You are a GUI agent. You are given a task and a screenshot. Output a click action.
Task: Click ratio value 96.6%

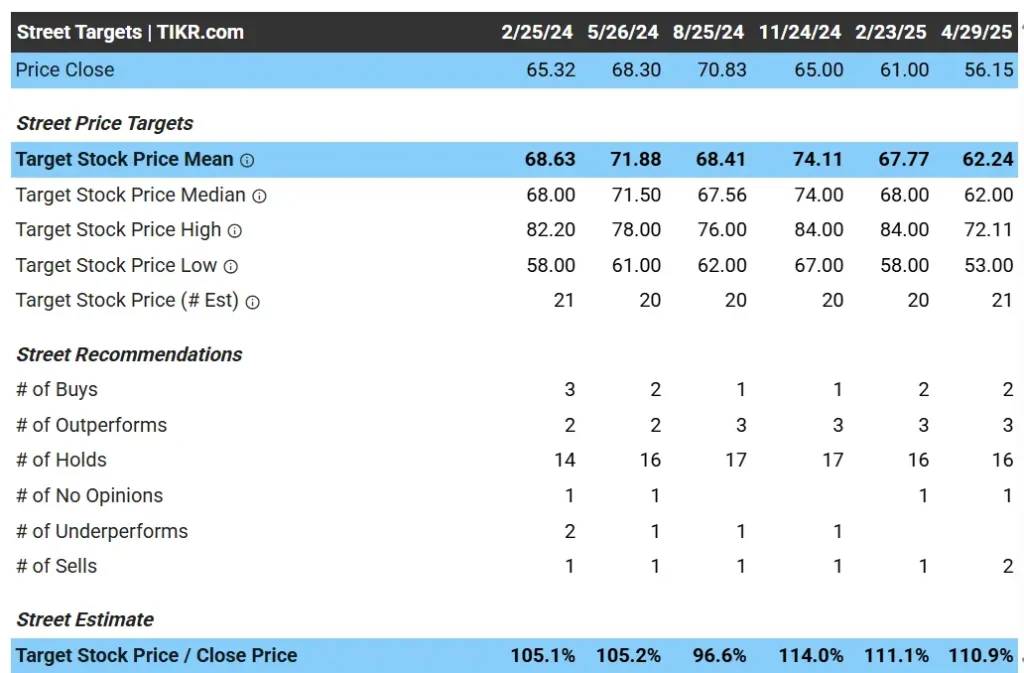[720, 655]
